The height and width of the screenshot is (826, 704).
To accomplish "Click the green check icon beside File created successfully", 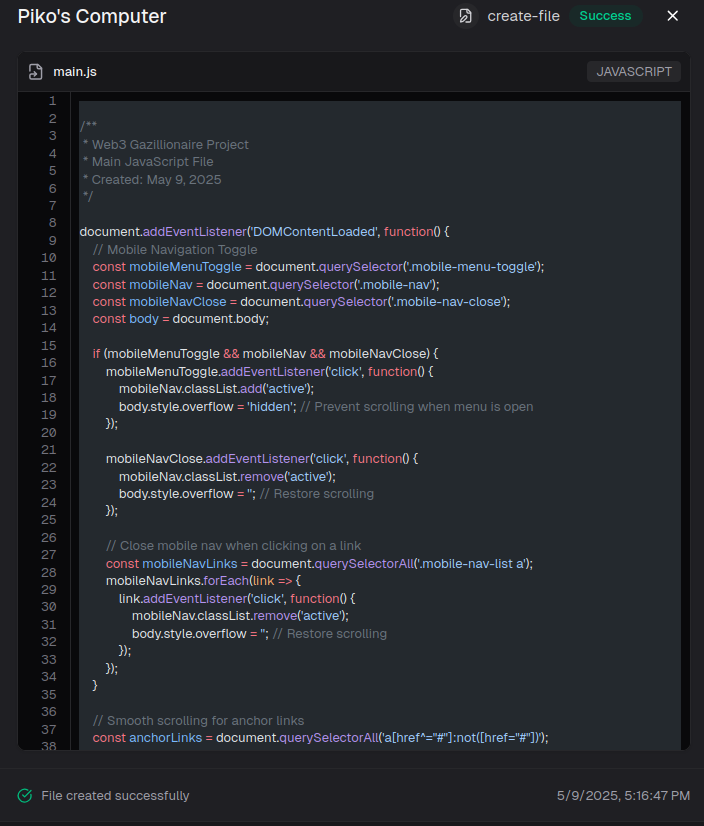I will pyautogui.click(x=25, y=795).
